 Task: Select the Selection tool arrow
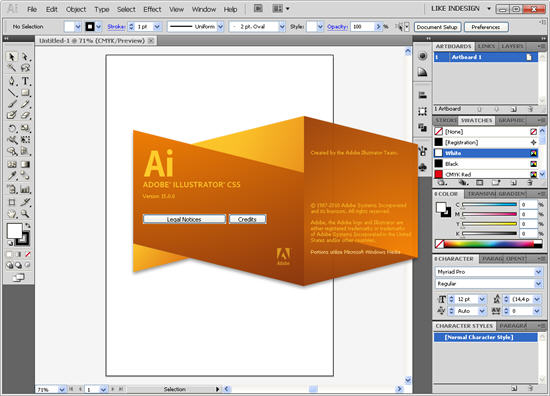pyautogui.click(x=12, y=56)
